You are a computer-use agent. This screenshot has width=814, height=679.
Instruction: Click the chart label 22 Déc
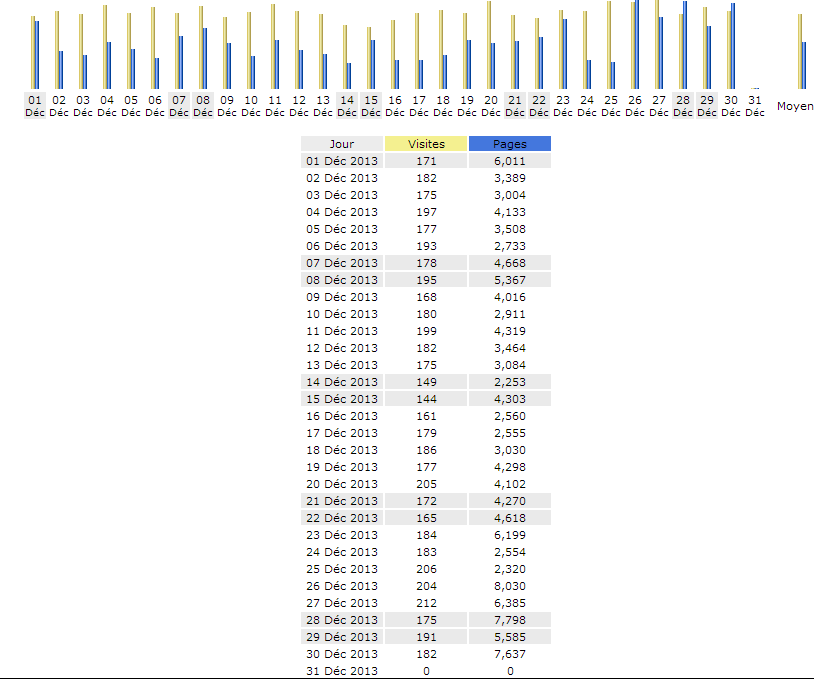[539, 106]
